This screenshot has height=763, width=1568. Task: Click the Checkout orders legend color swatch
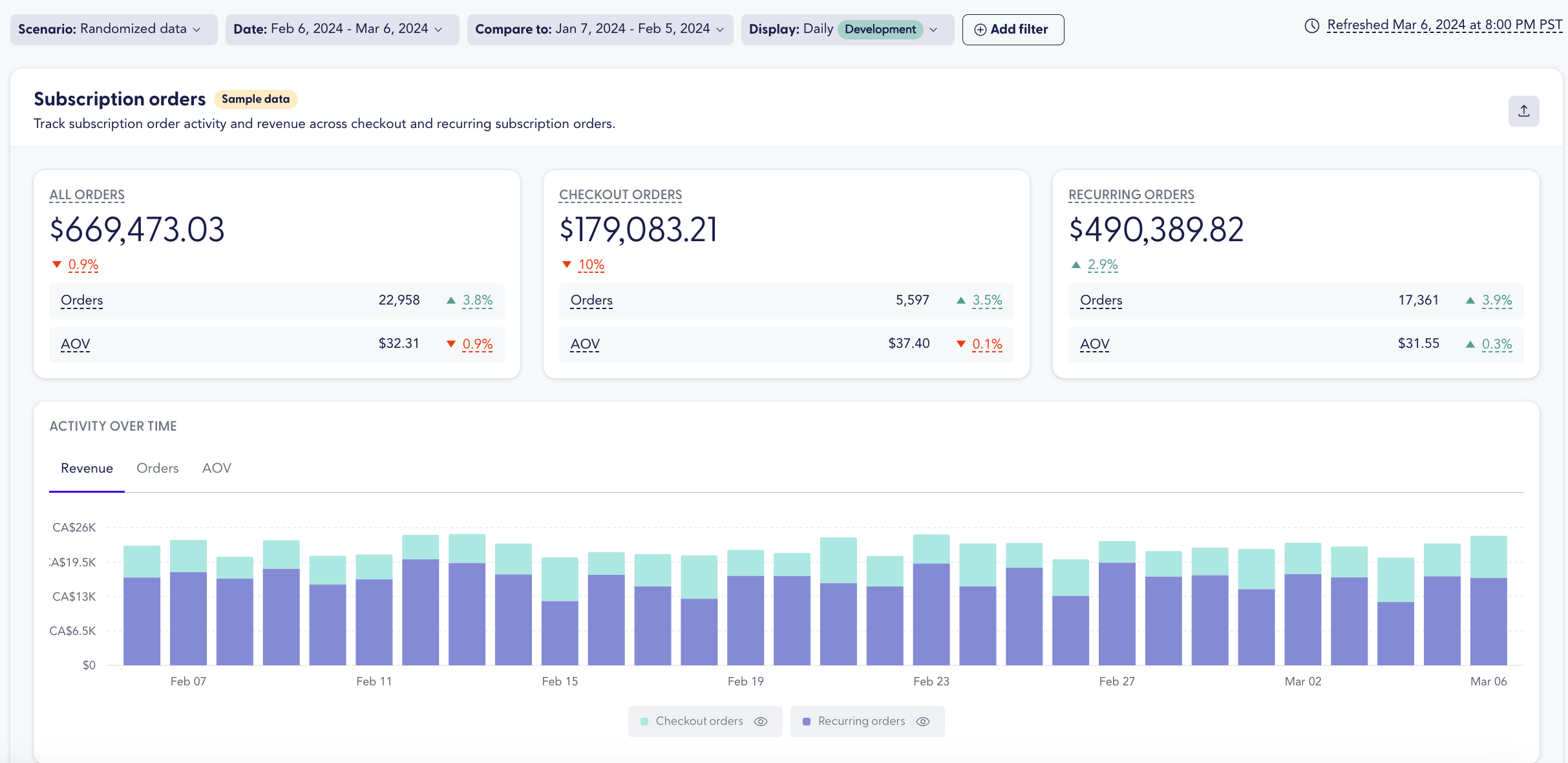click(644, 721)
